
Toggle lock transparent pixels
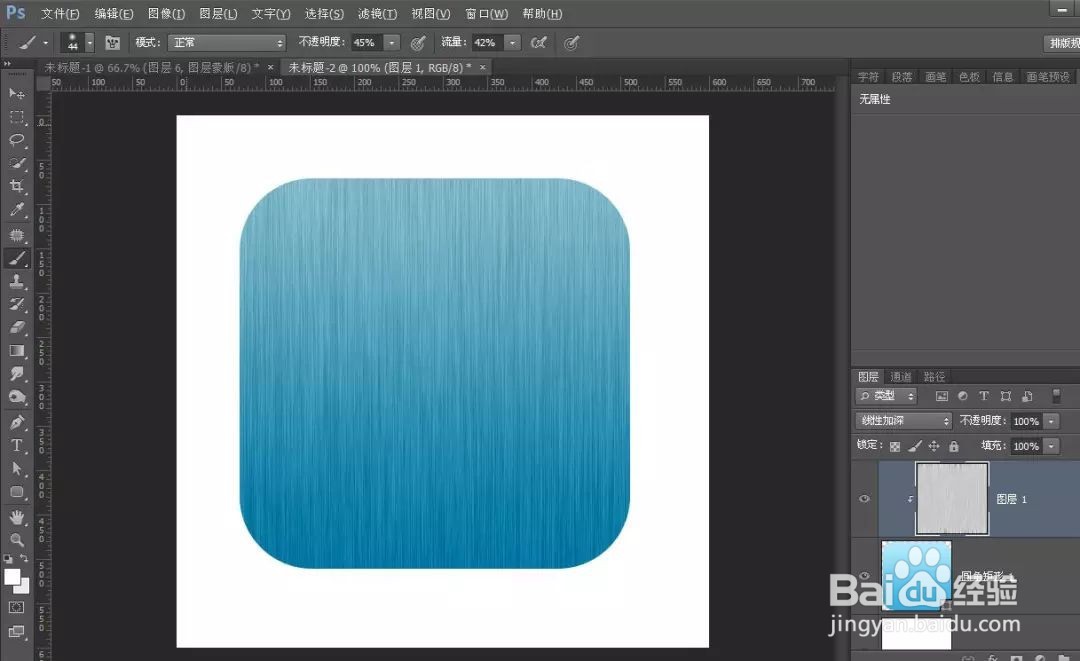point(895,446)
